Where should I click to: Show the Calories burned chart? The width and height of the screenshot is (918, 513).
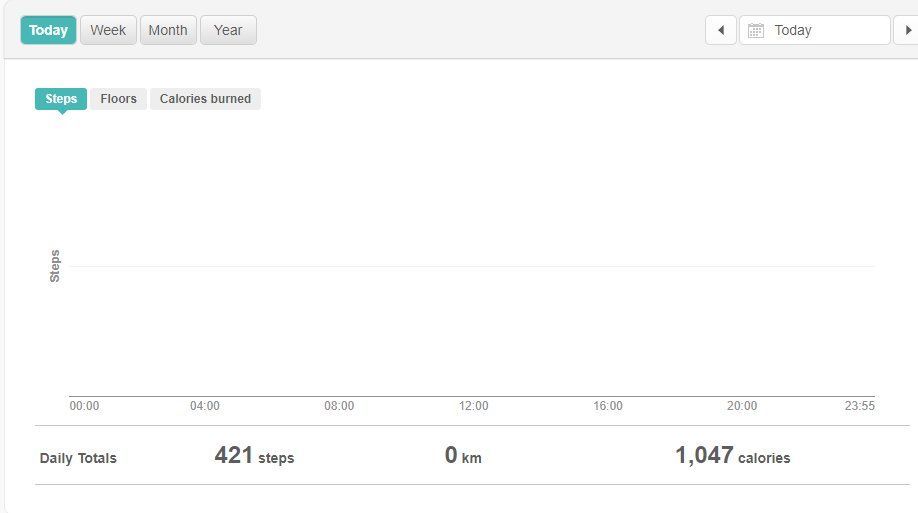pyautogui.click(x=205, y=99)
